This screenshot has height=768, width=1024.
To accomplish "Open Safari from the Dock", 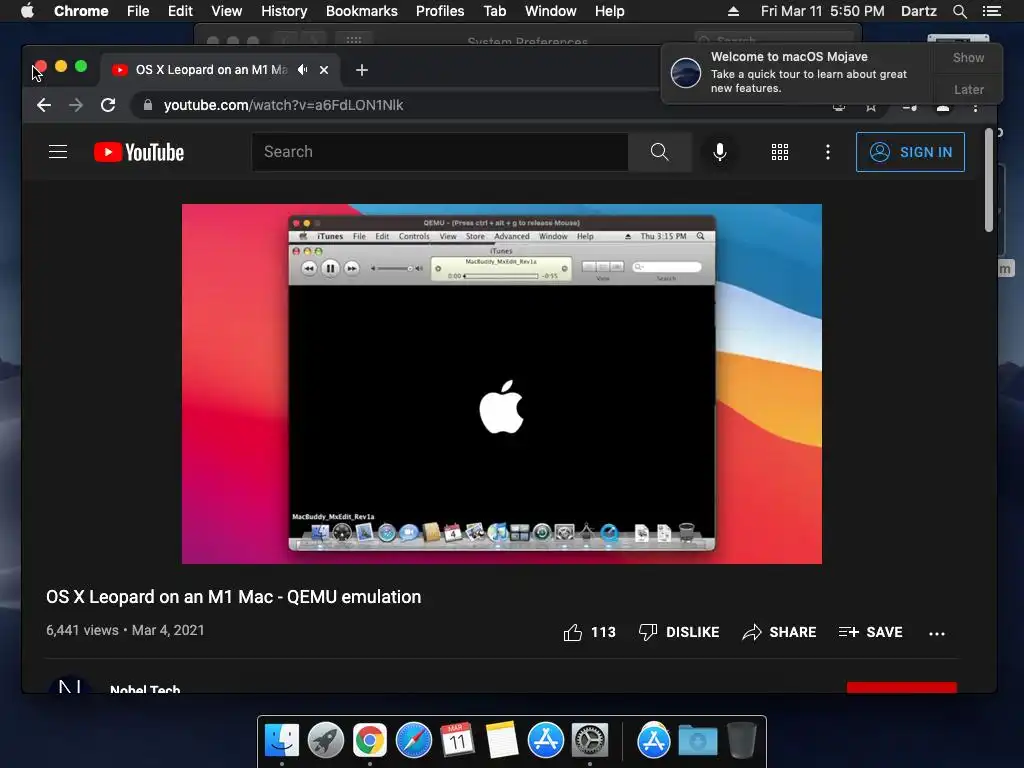I will [413, 741].
